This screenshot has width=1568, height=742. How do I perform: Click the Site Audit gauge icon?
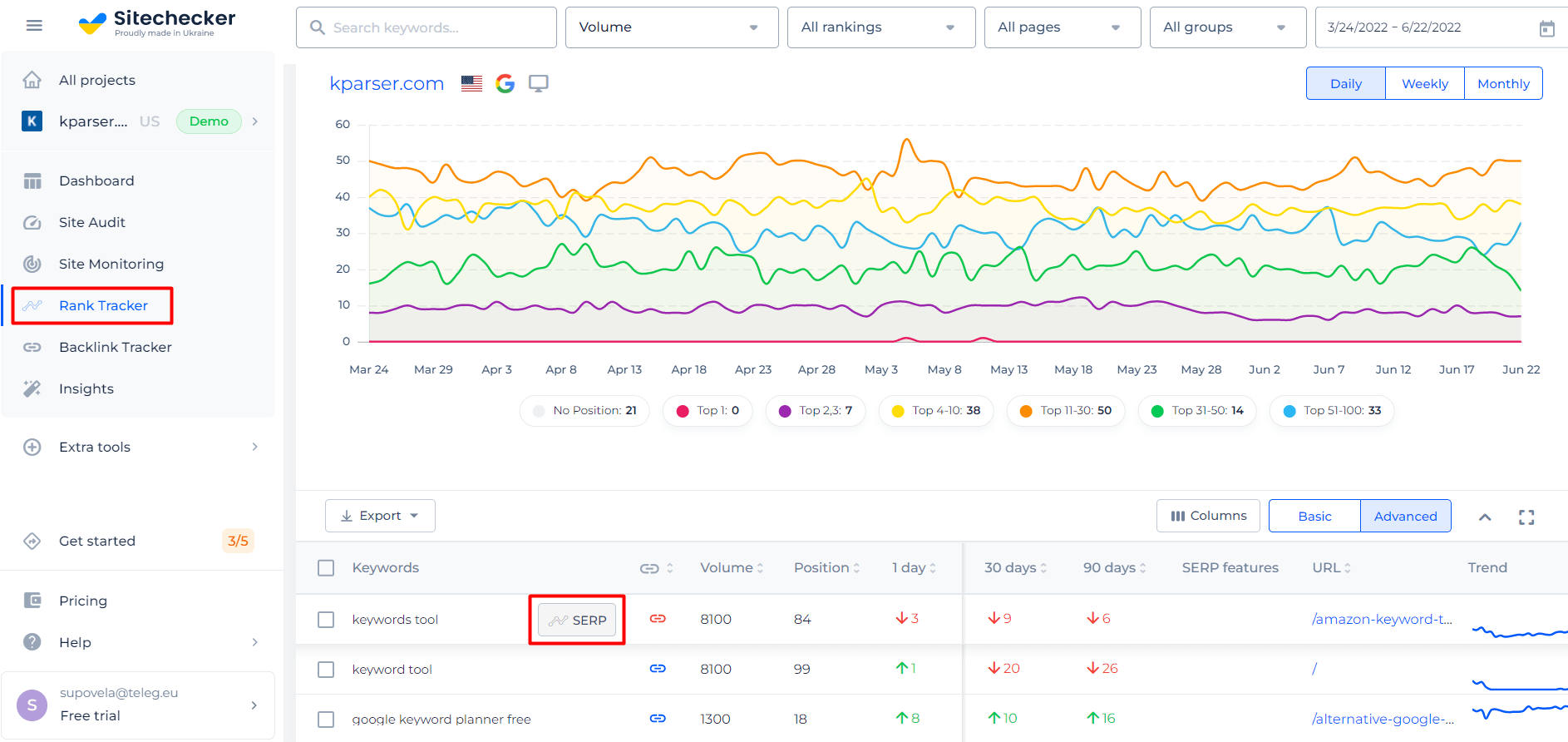pyautogui.click(x=32, y=222)
